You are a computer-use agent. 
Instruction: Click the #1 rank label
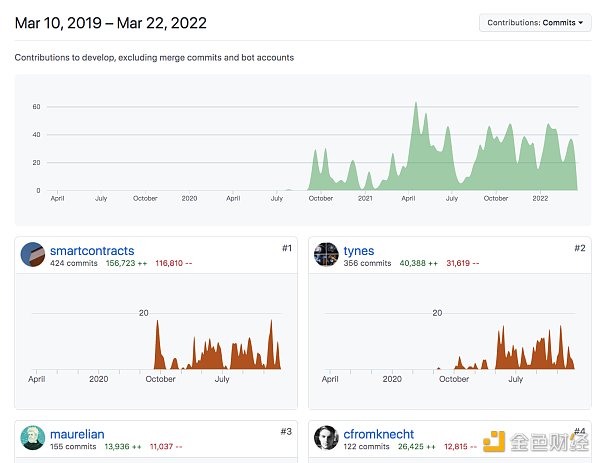(285, 247)
